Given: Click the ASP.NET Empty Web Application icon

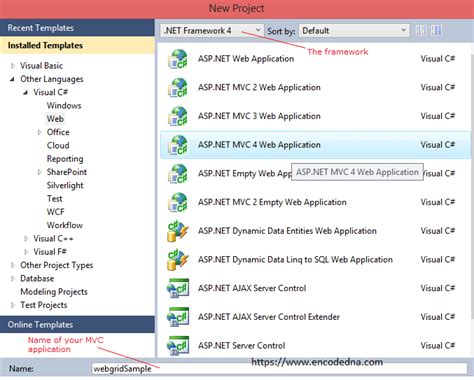Looking at the screenshot, I should [178, 174].
